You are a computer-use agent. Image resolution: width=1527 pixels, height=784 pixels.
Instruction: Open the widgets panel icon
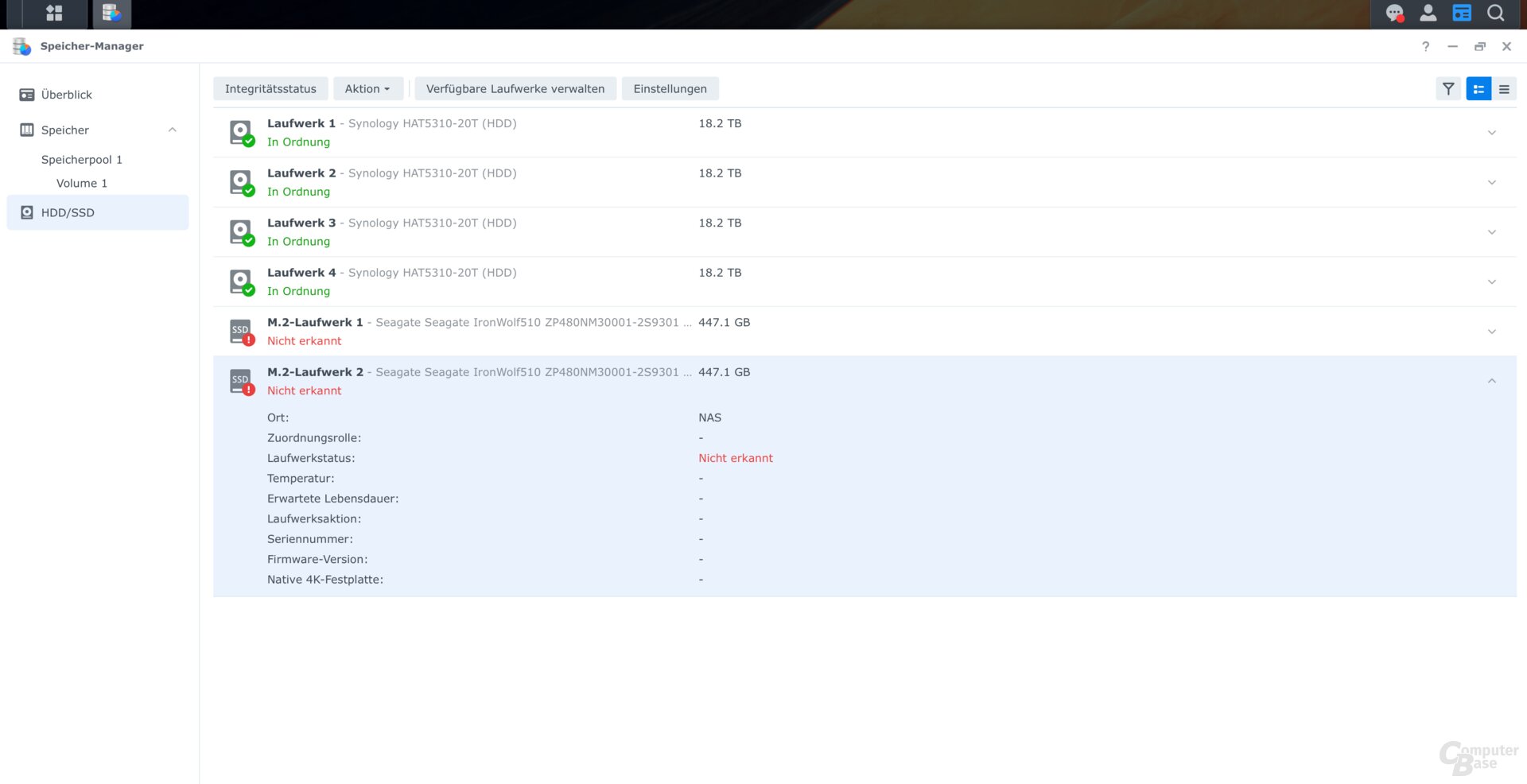click(x=1462, y=14)
